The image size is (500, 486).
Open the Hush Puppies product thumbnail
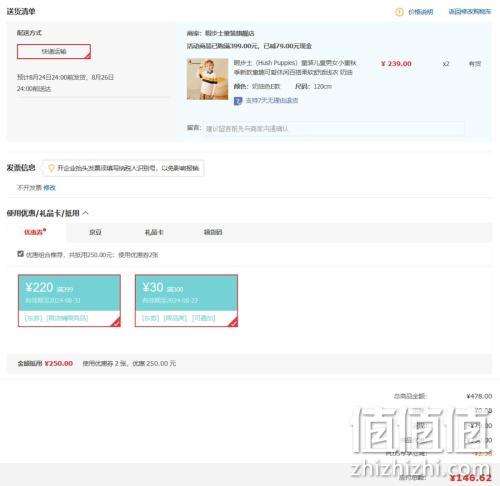207,79
